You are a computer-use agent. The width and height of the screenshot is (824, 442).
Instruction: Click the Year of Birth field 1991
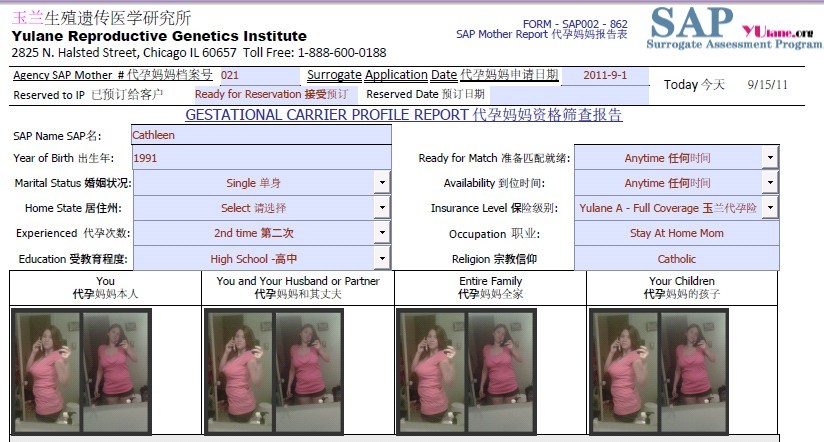[261, 158]
